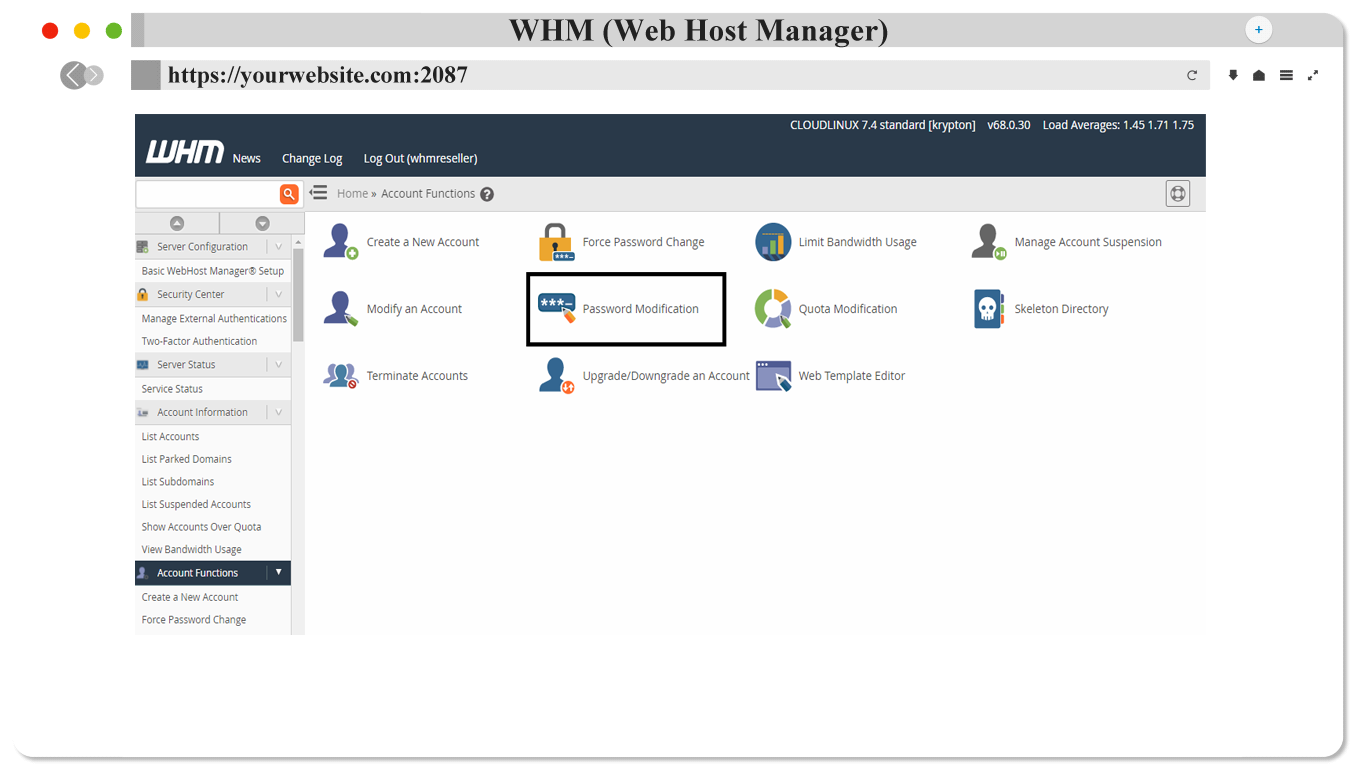Collapse the Account Information section chevron
Screen dimensions: 1362x769
pyautogui.click(x=279, y=412)
